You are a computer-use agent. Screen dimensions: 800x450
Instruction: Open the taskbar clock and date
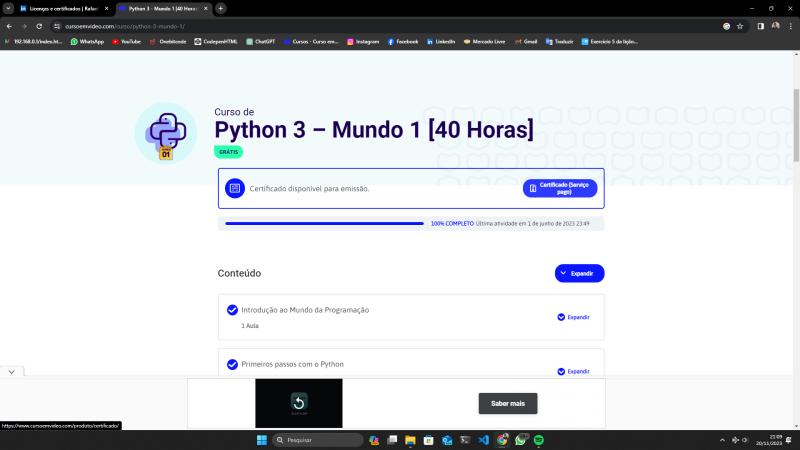pos(769,440)
